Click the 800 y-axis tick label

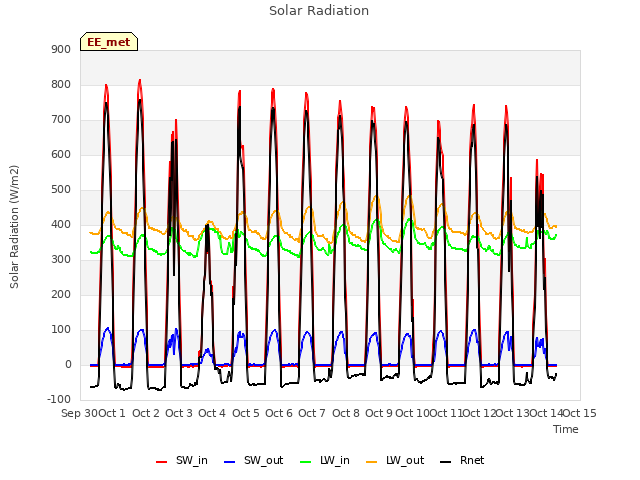pyautogui.click(x=61, y=84)
